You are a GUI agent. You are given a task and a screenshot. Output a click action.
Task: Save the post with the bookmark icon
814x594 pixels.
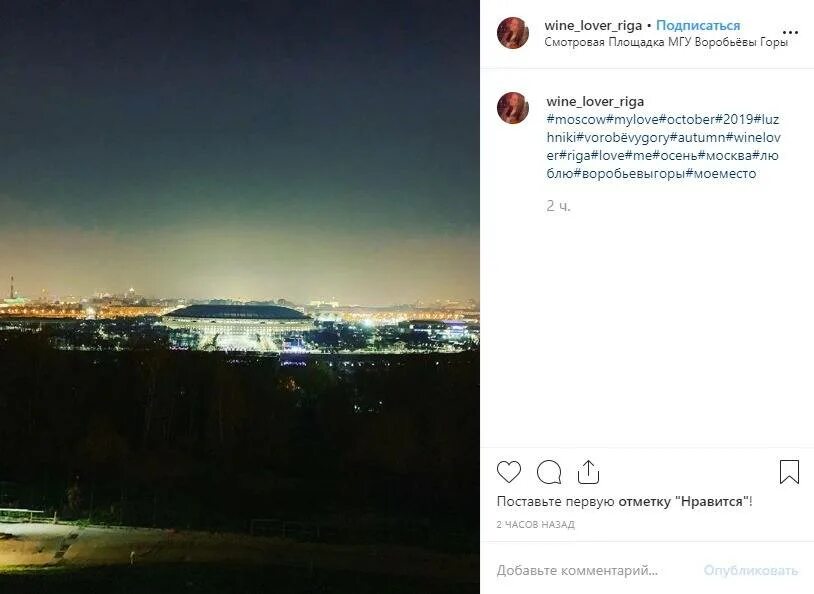pos(789,472)
